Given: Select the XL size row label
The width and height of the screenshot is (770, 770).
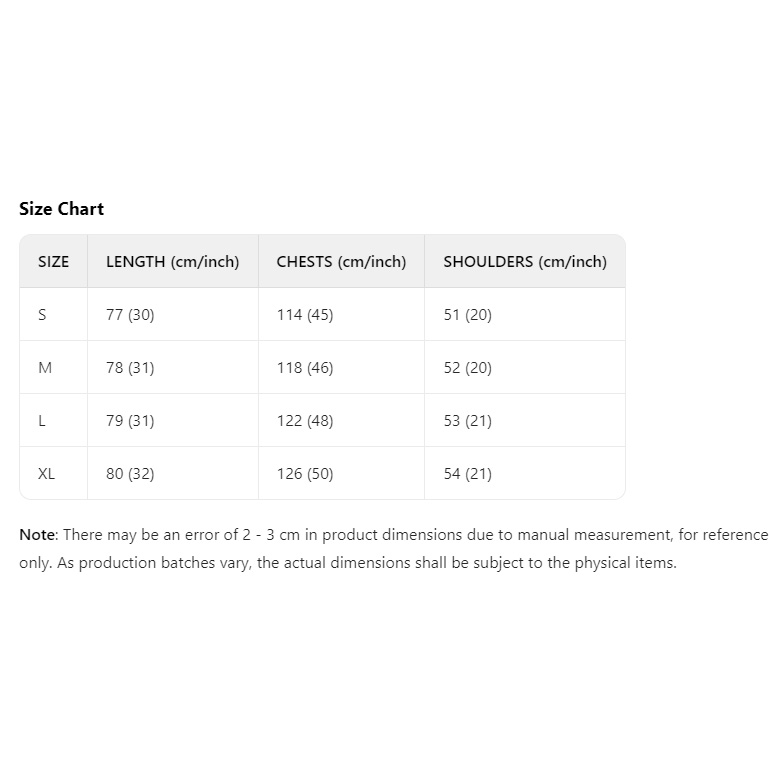Looking at the screenshot, I should 47,473.
